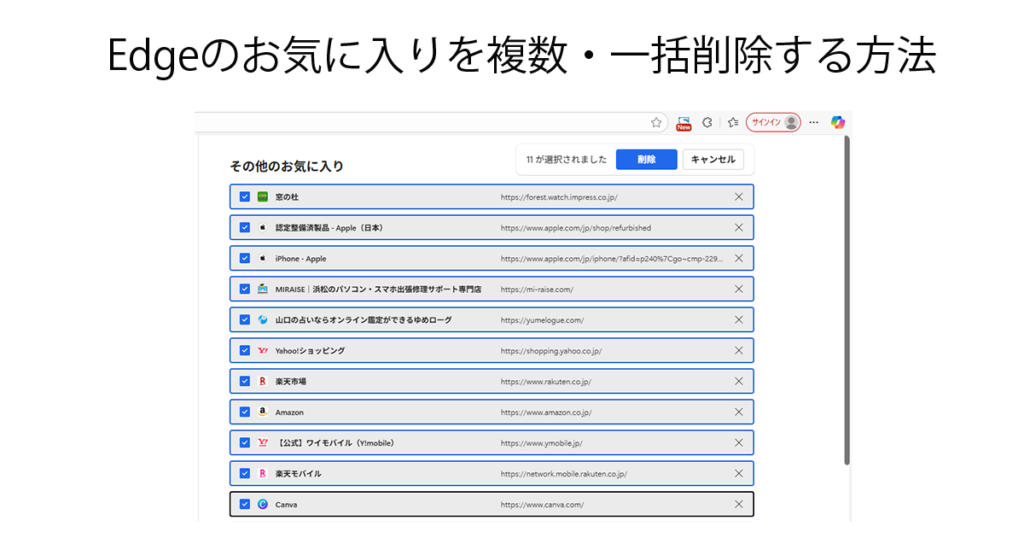The image size is (1024, 538).
Task: Delete the 楽天モバイル entry using X
Action: tap(738, 473)
